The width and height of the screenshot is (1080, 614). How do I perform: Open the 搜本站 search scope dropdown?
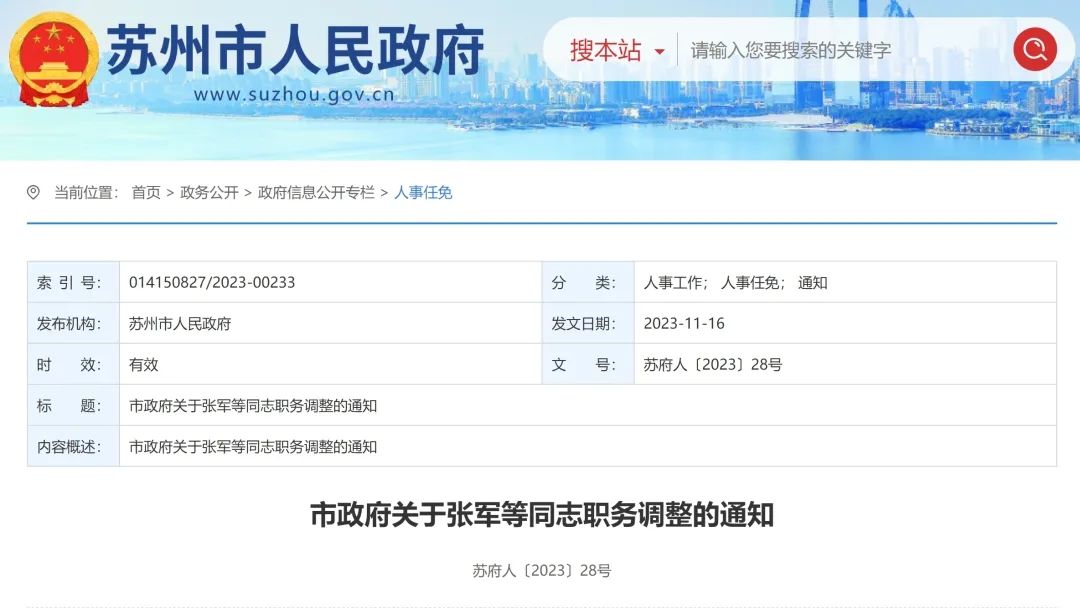point(617,50)
